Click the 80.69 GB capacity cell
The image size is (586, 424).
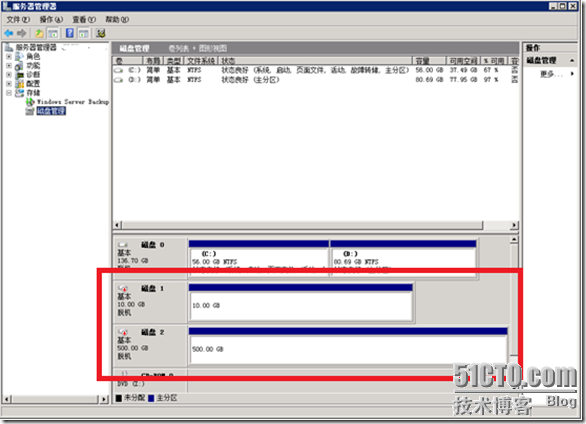(x=429, y=80)
